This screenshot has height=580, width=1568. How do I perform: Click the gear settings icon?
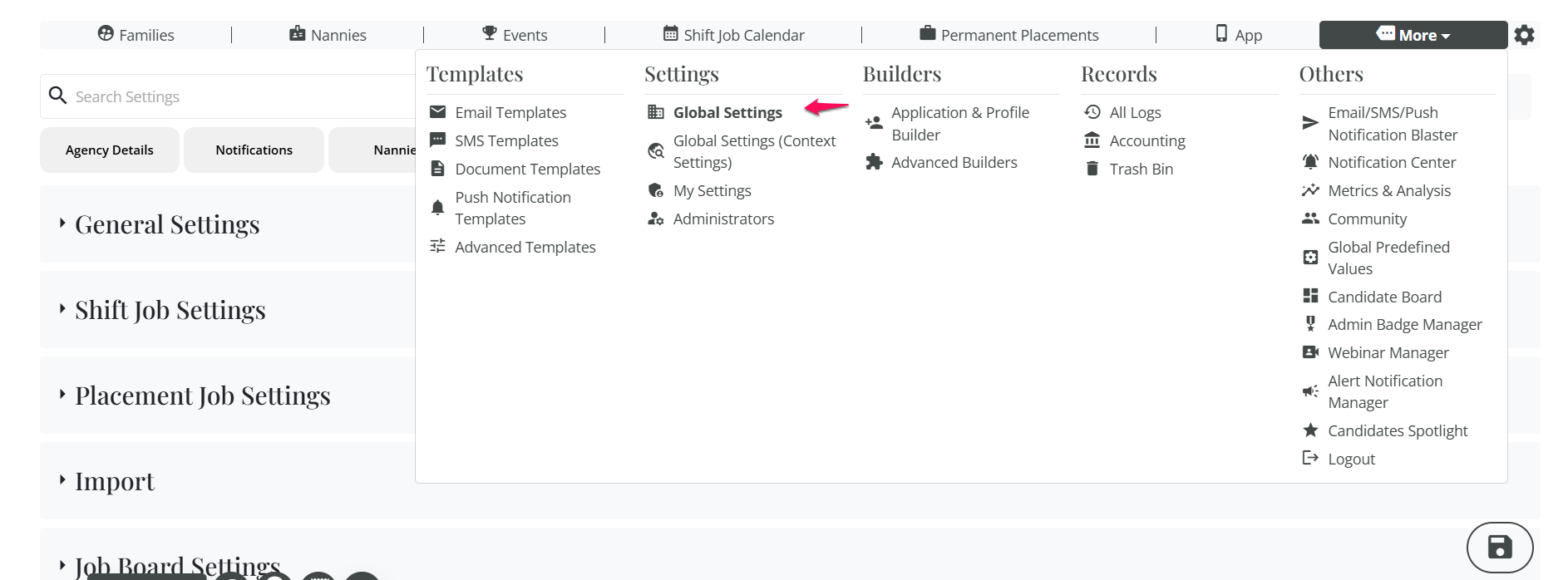(1524, 35)
